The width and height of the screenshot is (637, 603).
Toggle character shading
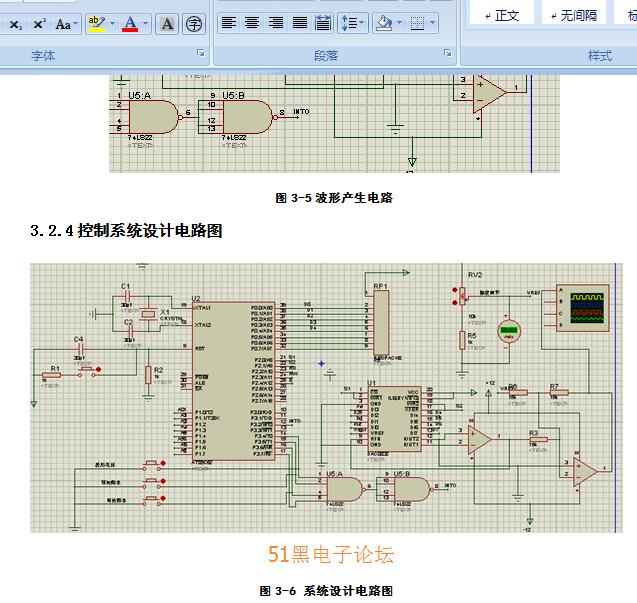(167, 24)
